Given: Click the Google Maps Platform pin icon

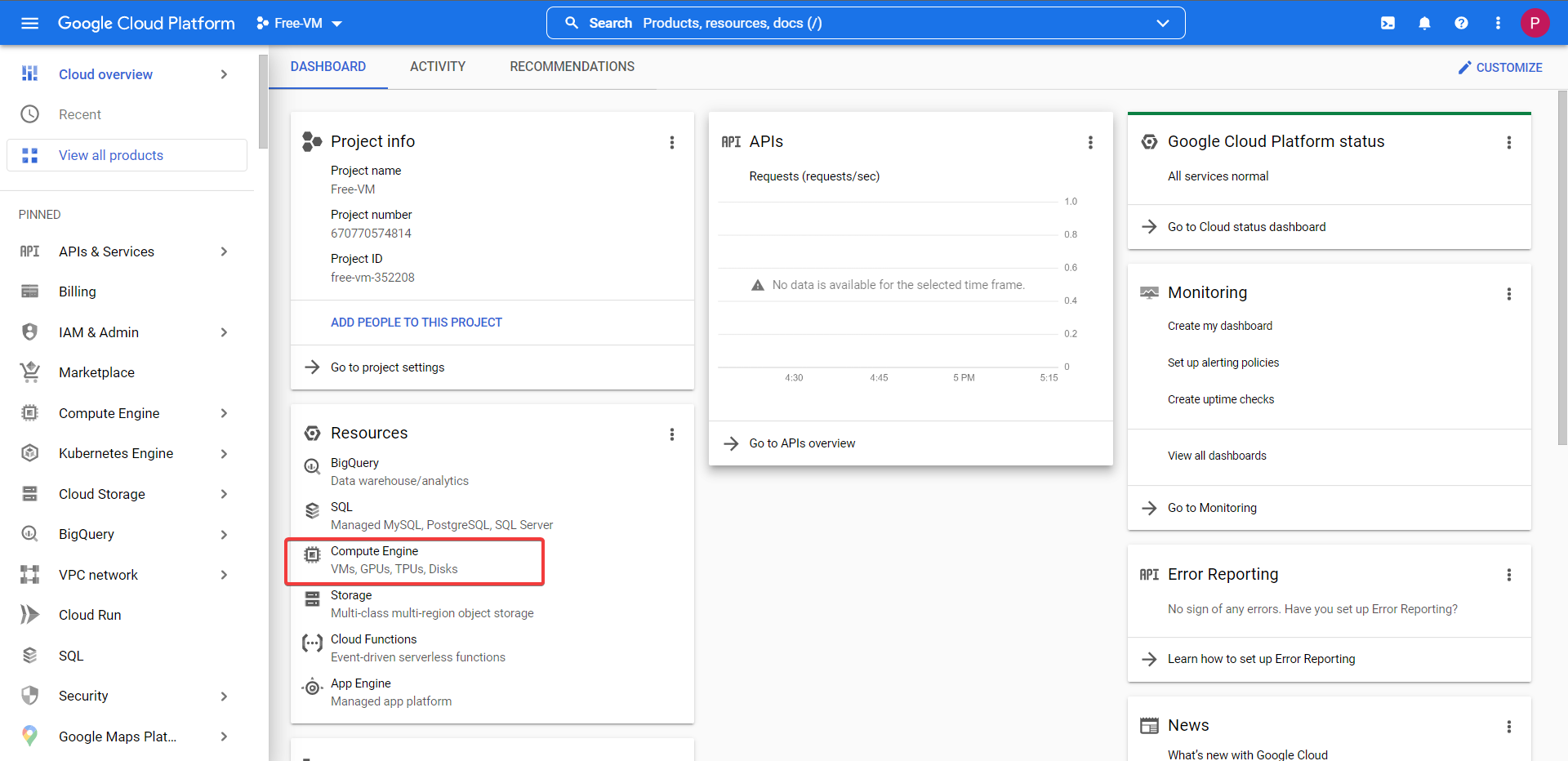Looking at the screenshot, I should 30,737.
